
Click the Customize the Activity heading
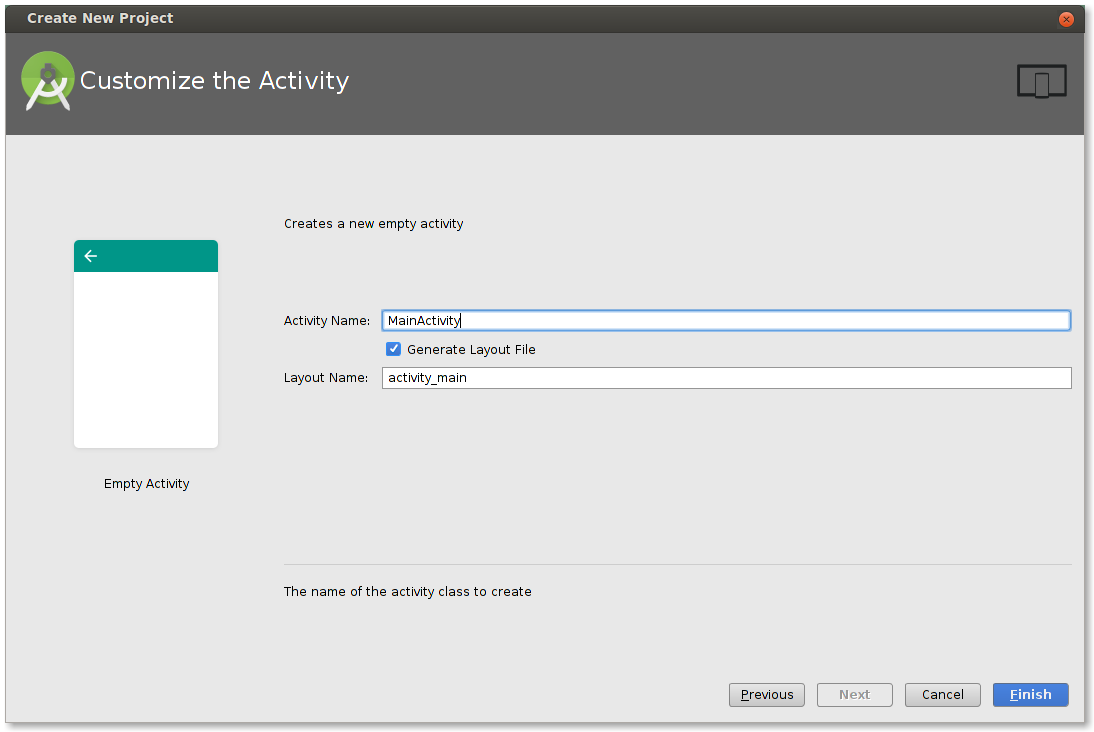click(x=214, y=81)
